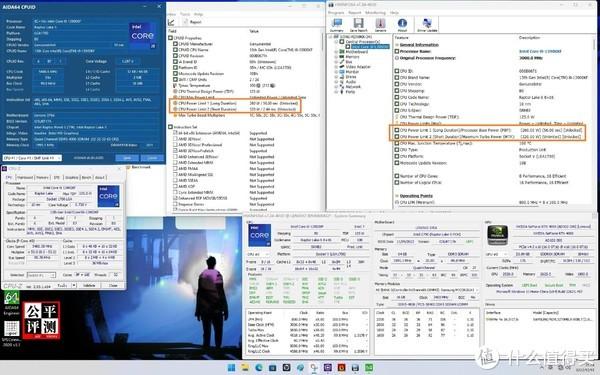The height and width of the screenshot is (375, 600).
Task: Open GPU #0 selector in HWiNFO summary
Action: 497,254
